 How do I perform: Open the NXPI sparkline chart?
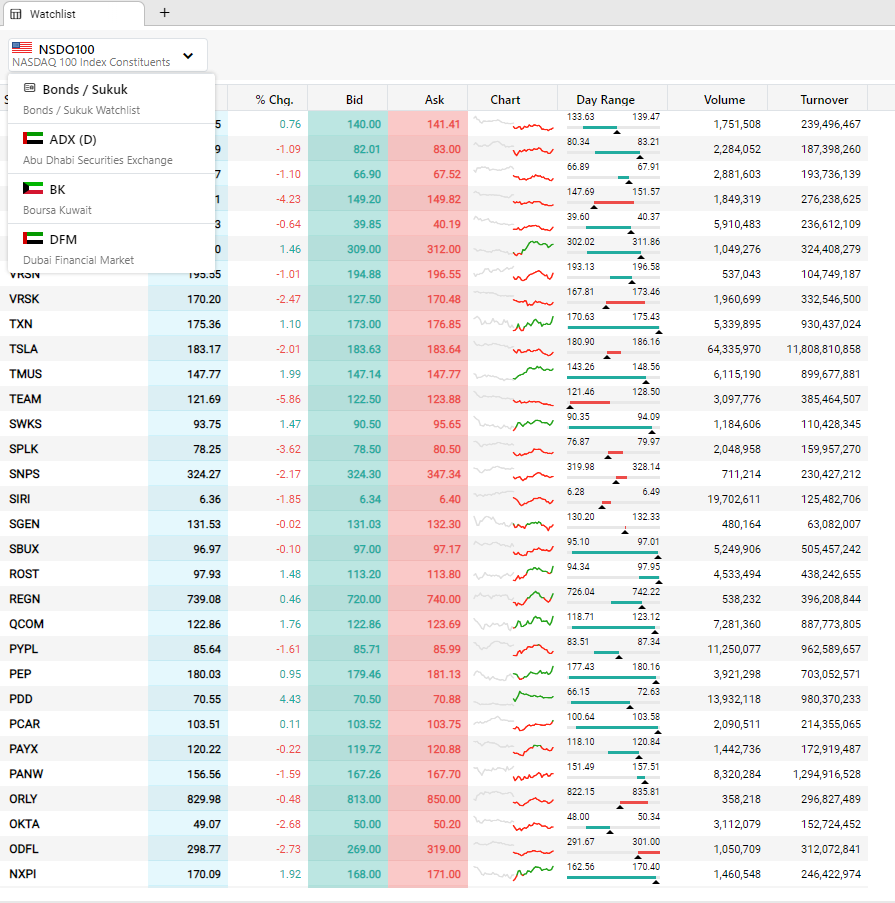click(x=513, y=874)
